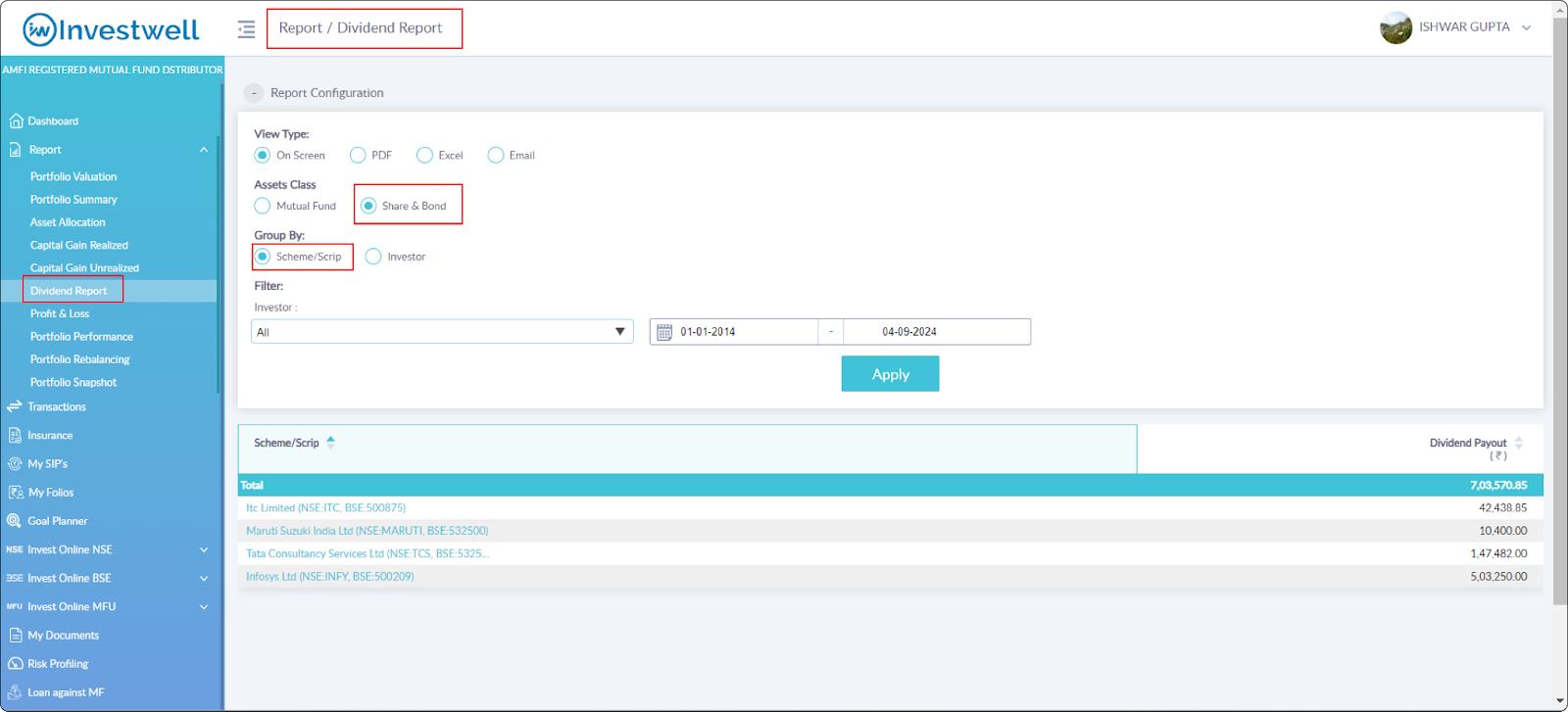Click the Goal Planner icon
The height and width of the screenshot is (712, 1568).
pyautogui.click(x=15, y=521)
